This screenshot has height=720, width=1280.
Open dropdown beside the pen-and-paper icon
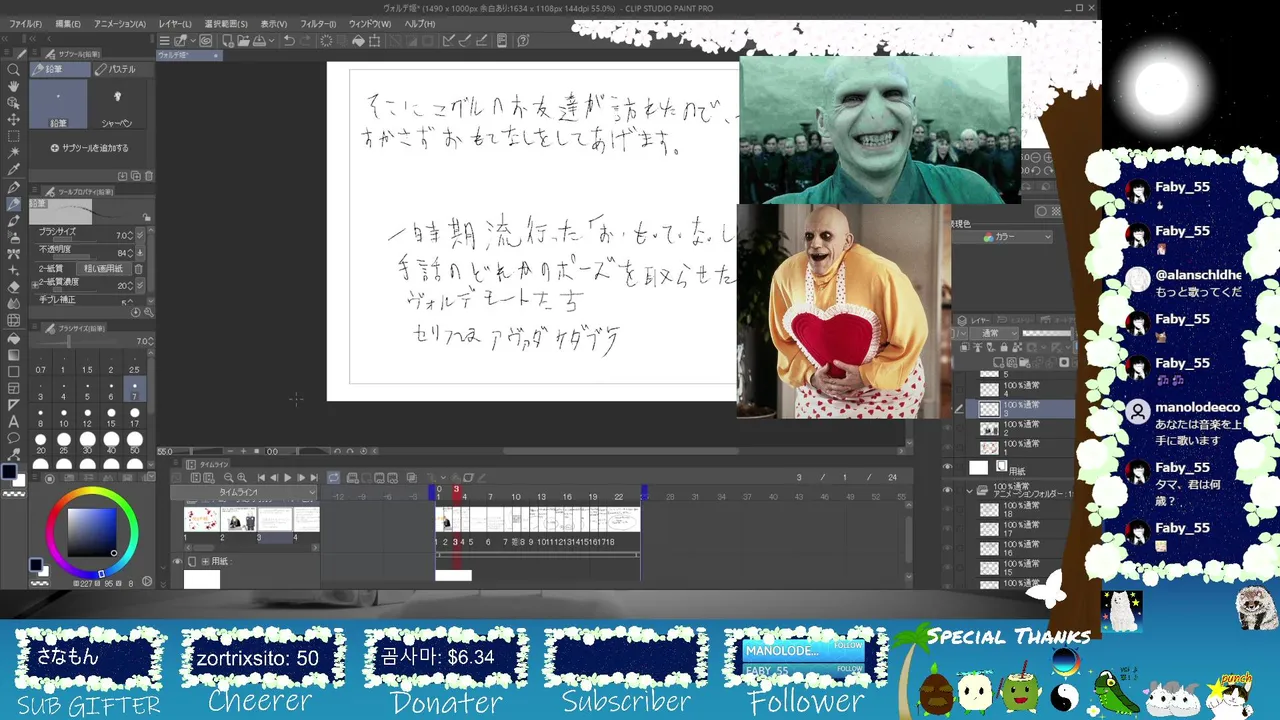(x=194, y=41)
